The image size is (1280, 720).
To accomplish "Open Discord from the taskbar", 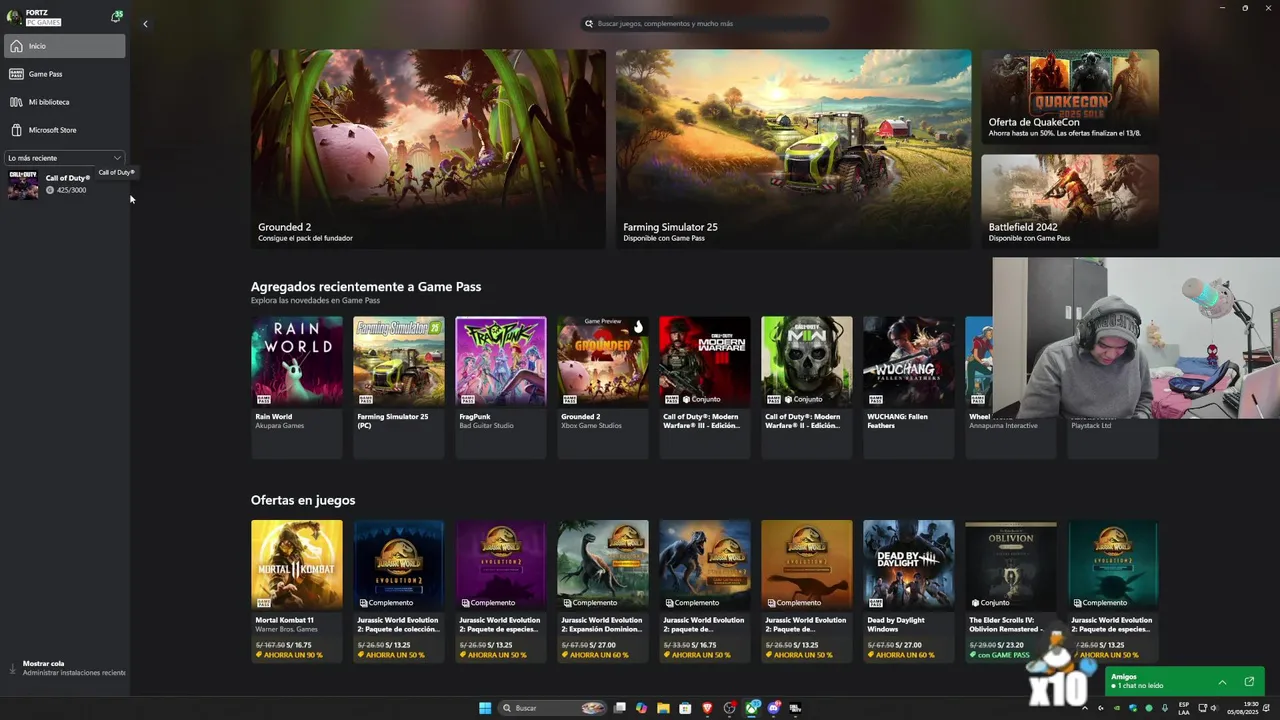I will [x=774, y=708].
